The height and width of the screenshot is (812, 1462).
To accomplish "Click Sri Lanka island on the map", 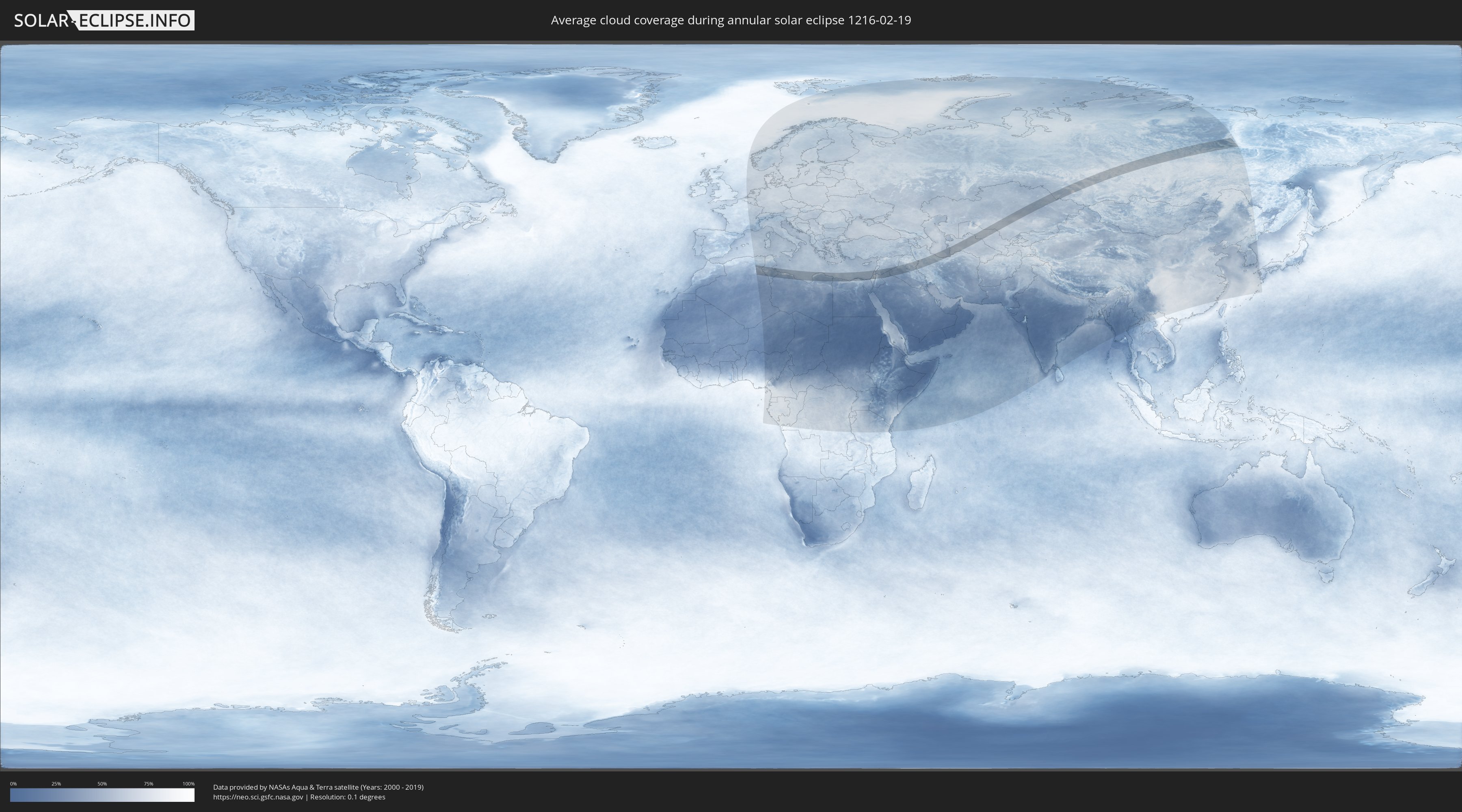I will (x=1059, y=375).
